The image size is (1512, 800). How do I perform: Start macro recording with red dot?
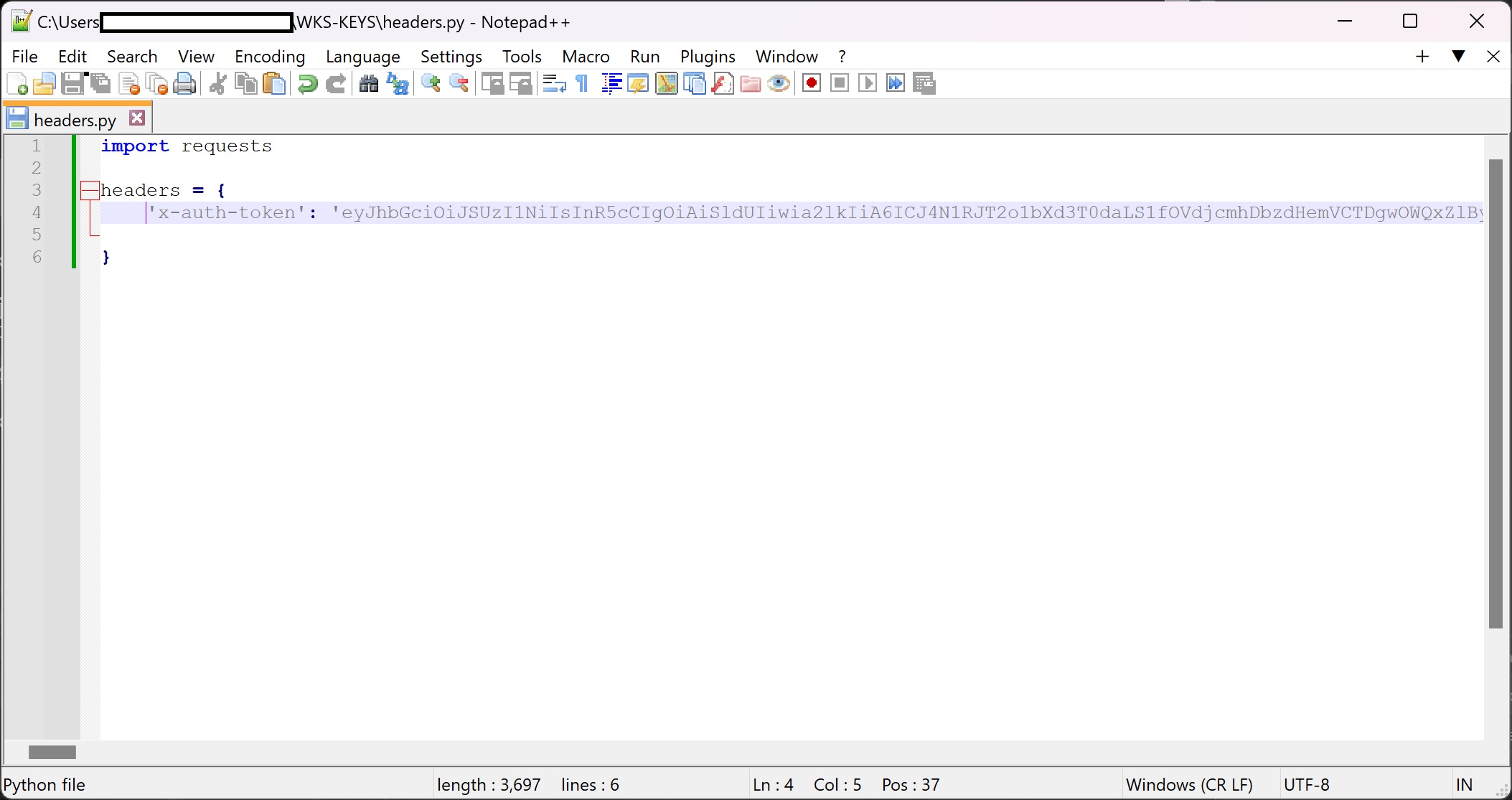pyautogui.click(x=812, y=84)
